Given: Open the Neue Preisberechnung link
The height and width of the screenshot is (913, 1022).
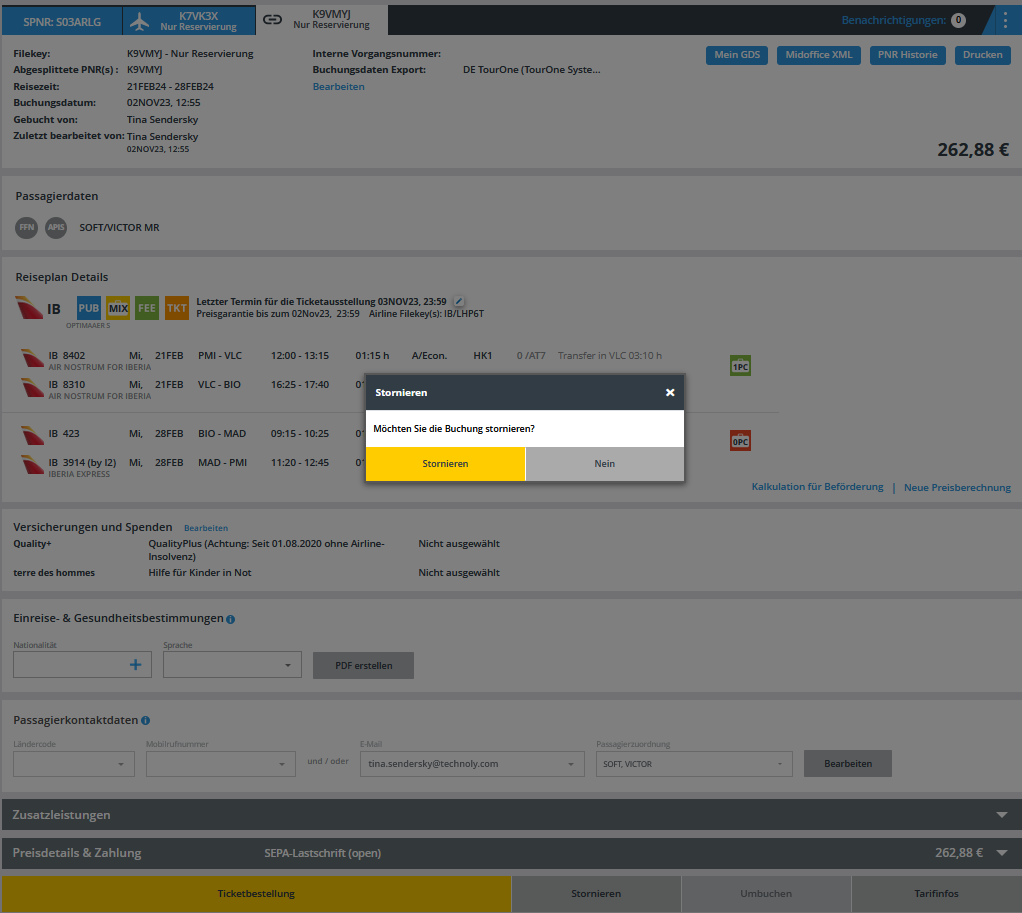Looking at the screenshot, I should 957,488.
